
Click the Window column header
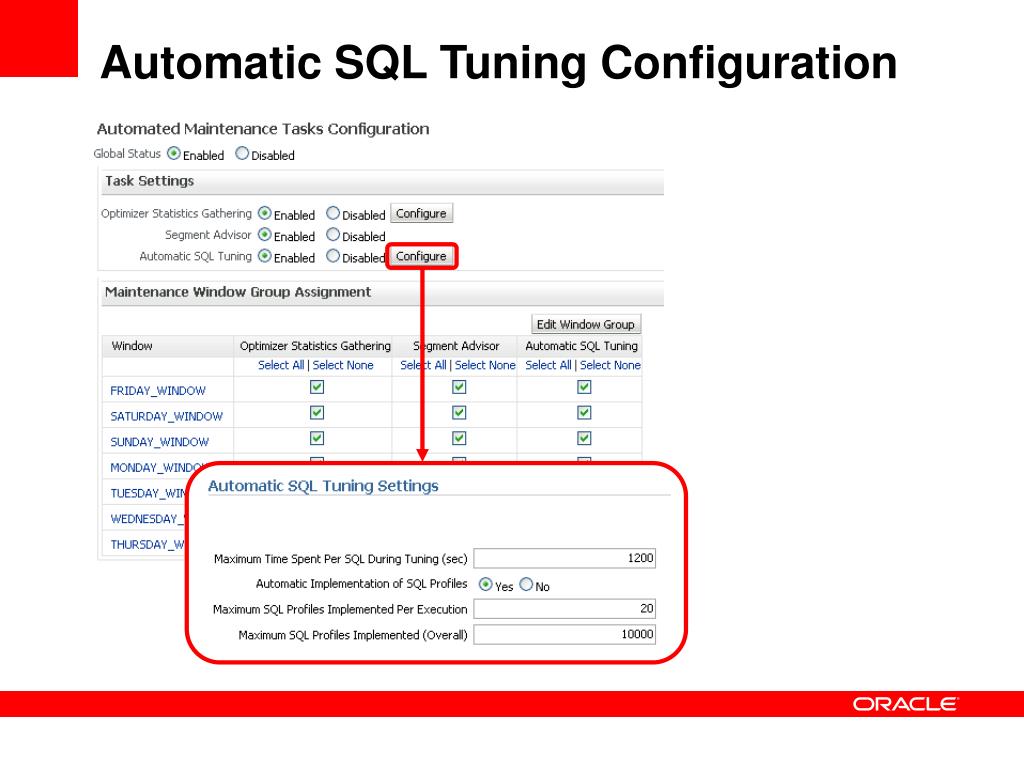point(132,345)
